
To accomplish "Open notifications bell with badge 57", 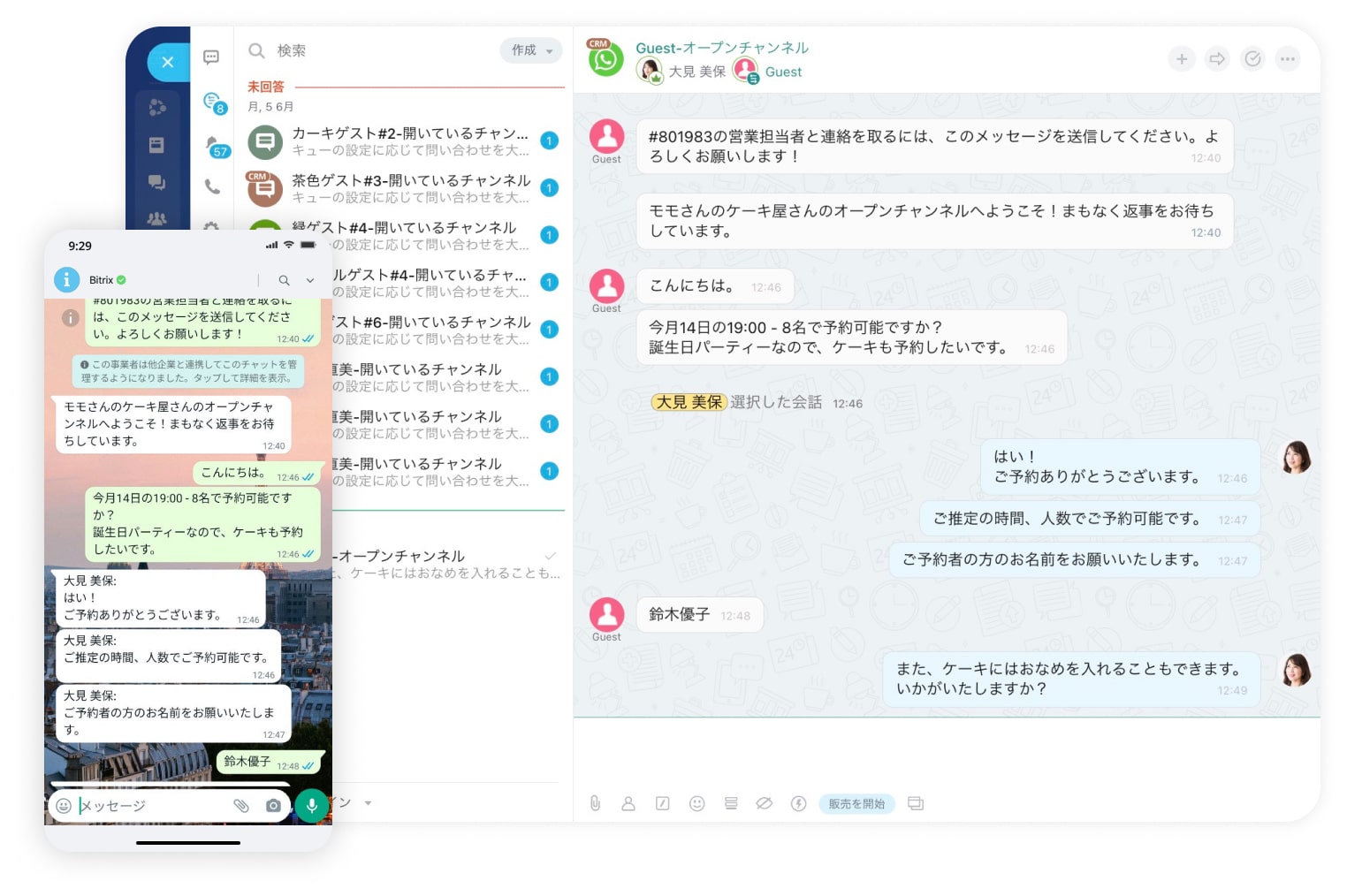I will [x=216, y=147].
